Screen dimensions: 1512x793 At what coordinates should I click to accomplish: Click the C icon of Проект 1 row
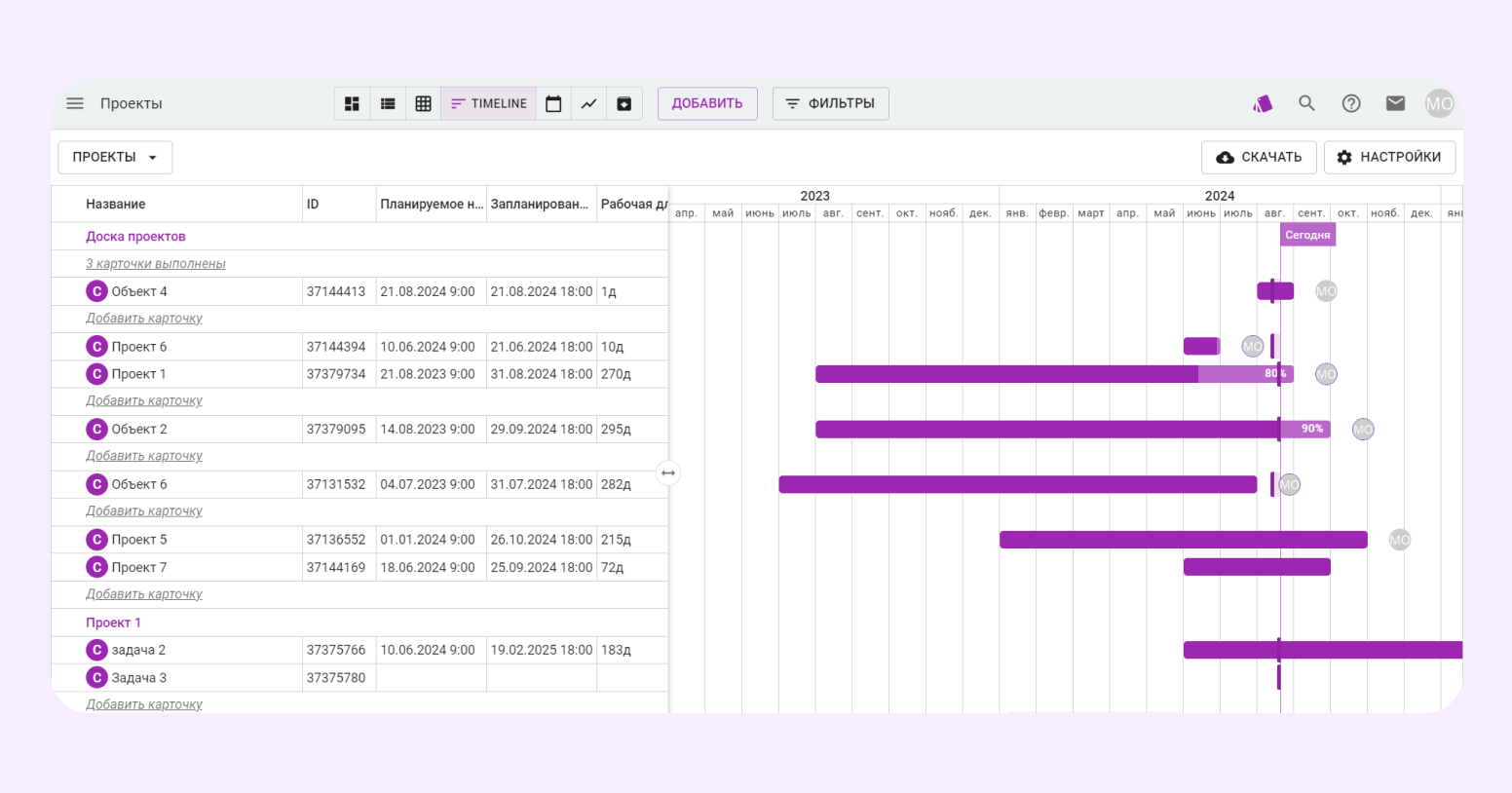[96, 374]
